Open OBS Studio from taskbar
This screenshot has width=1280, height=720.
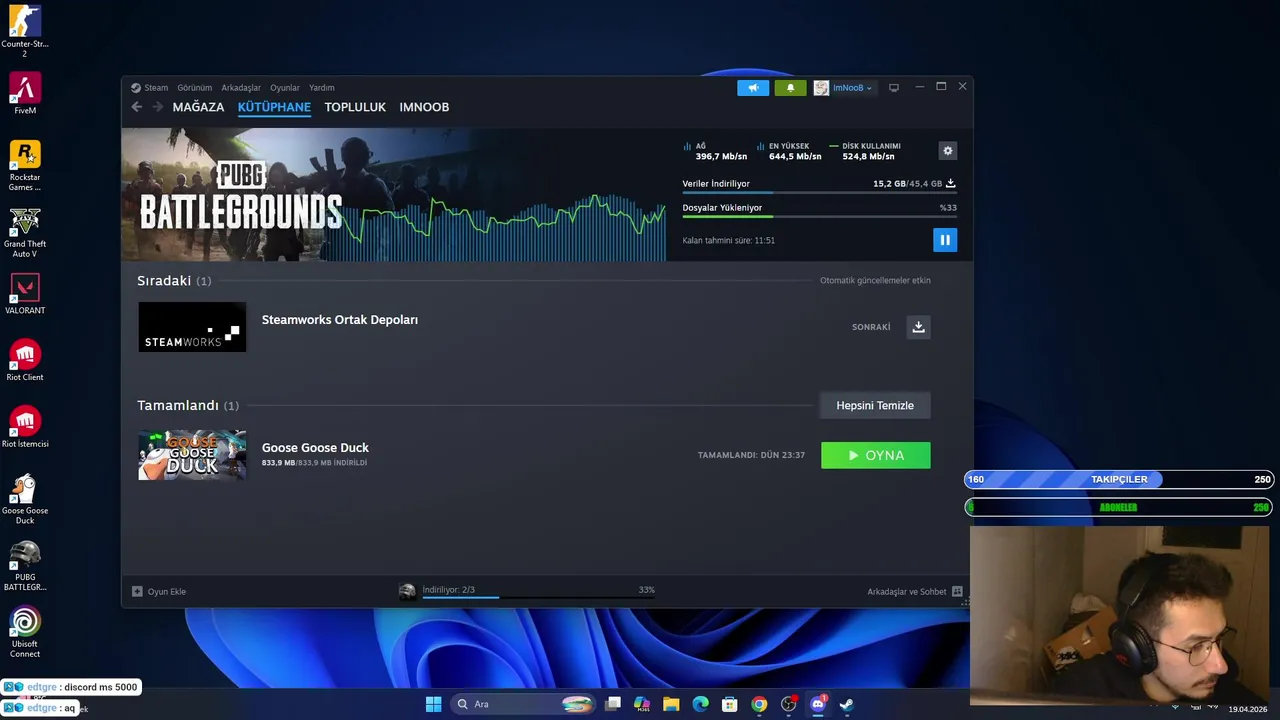789,704
